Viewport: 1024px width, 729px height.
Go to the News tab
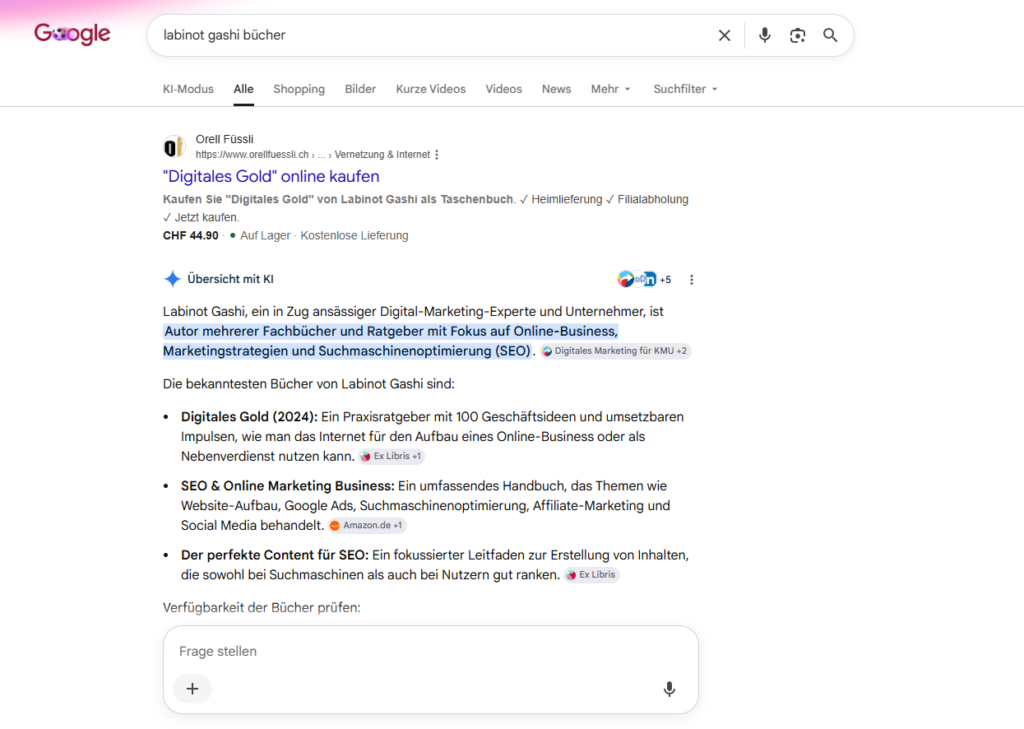pos(556,89)
